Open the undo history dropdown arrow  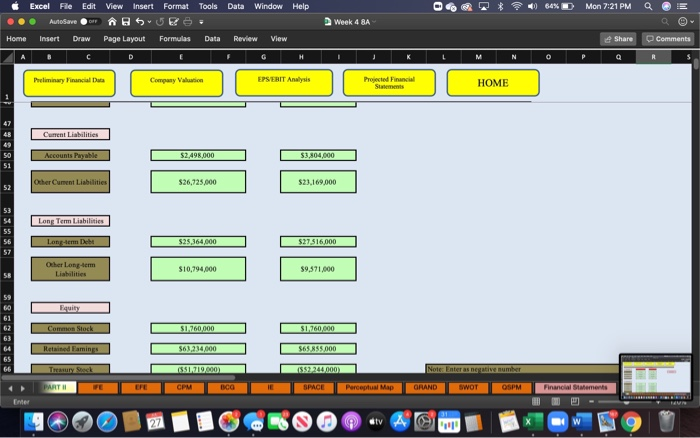pyautogui.click(x=149, y=21)
